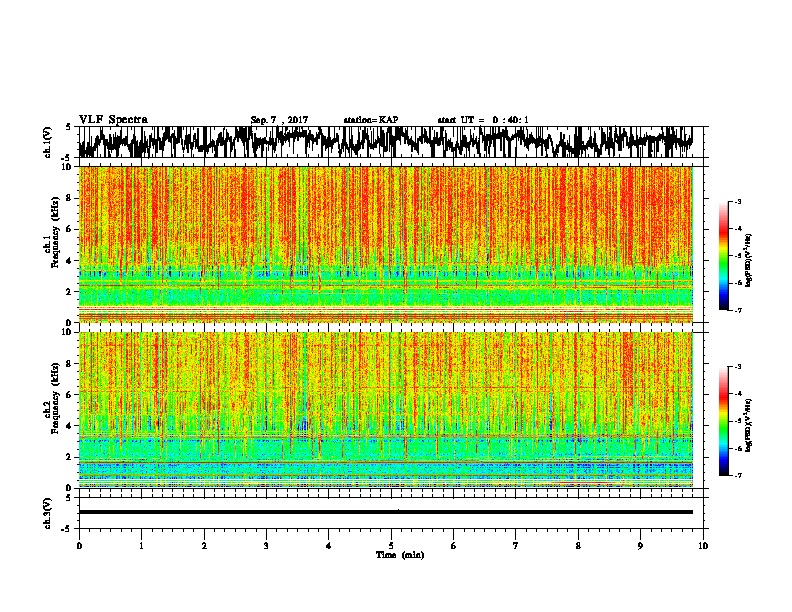Click the ch.2 spectrogram colorbar

[723, 421]
